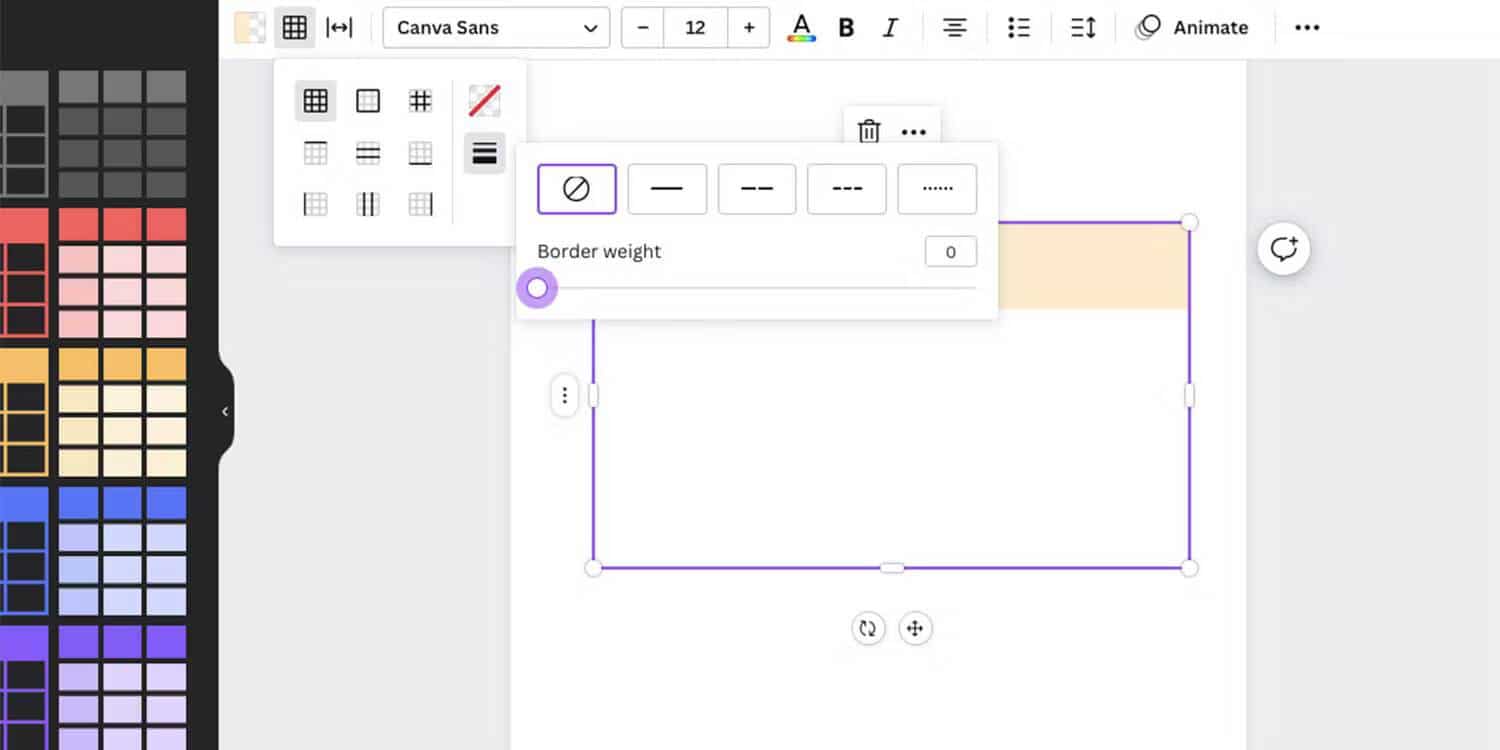Collapse the left side panel
The height and width of the screenshot is (750, 1500).
click(225, 411)
